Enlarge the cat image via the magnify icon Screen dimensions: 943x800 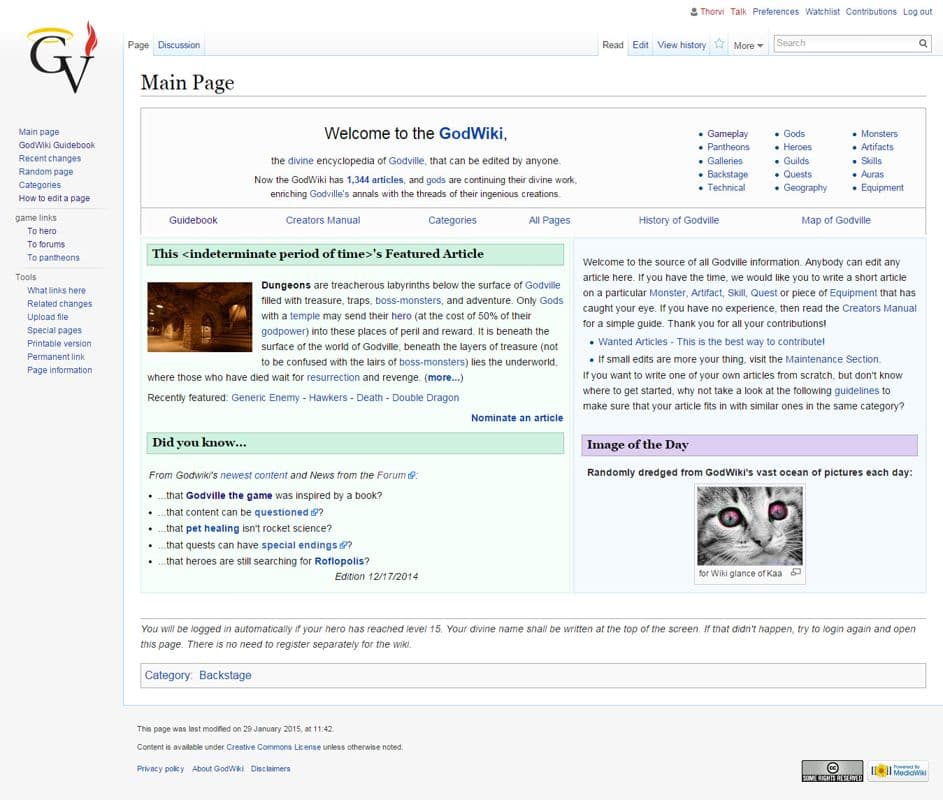796,572
